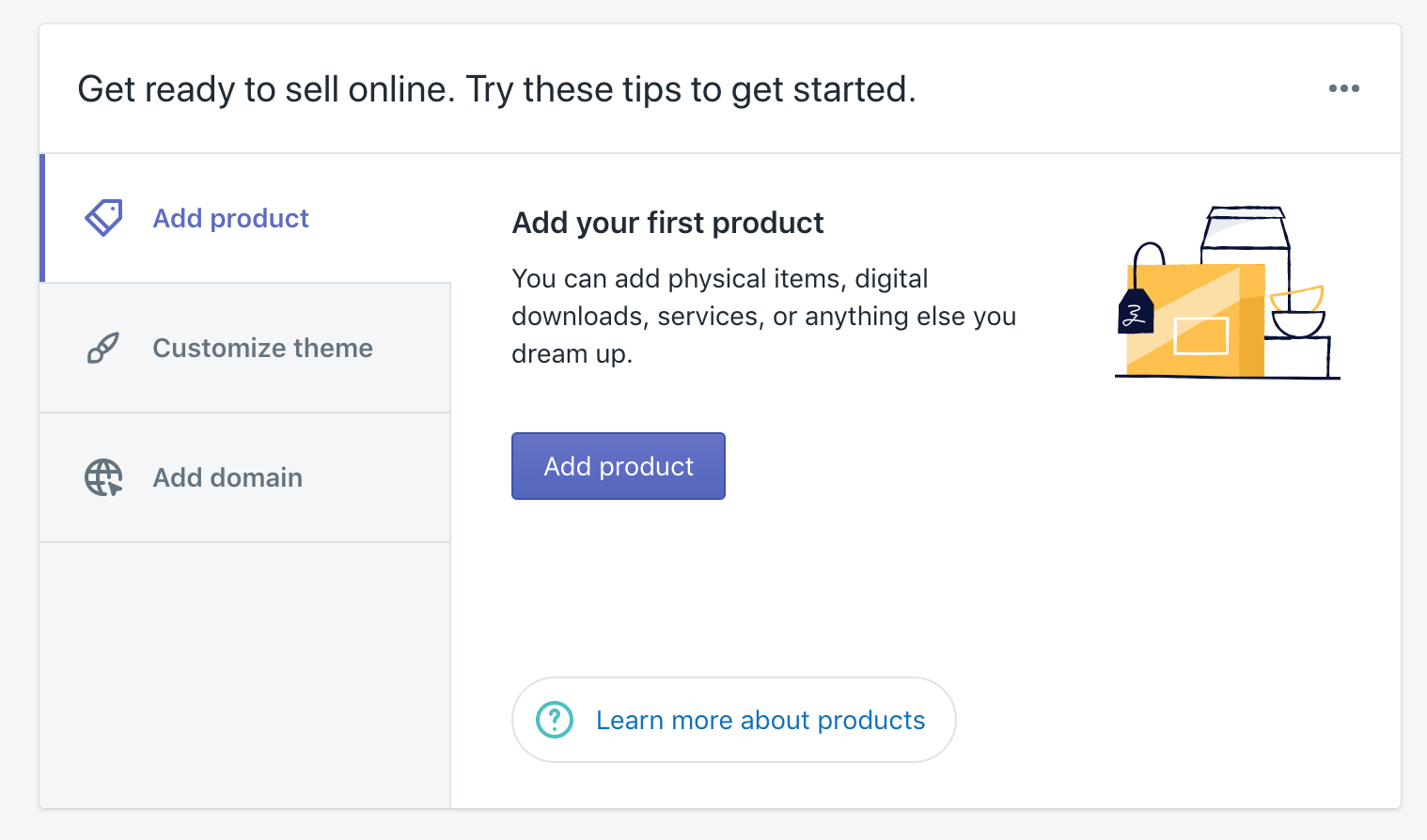This screenshot has width=1427, height=840.
Task: Click the Customize theme paintbrush icon
Action: [103, 347]
